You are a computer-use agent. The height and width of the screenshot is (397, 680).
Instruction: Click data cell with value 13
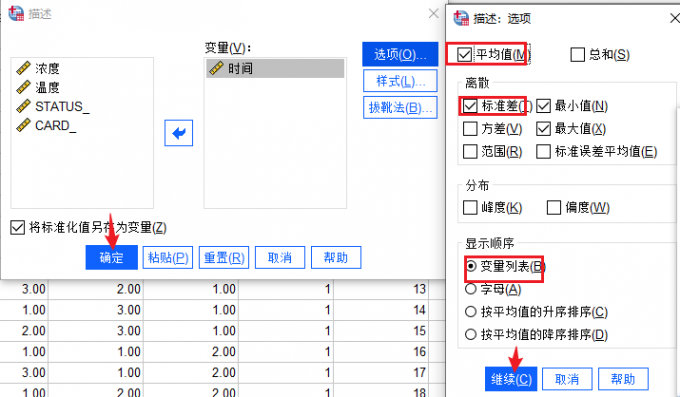[x=381, y=289]
